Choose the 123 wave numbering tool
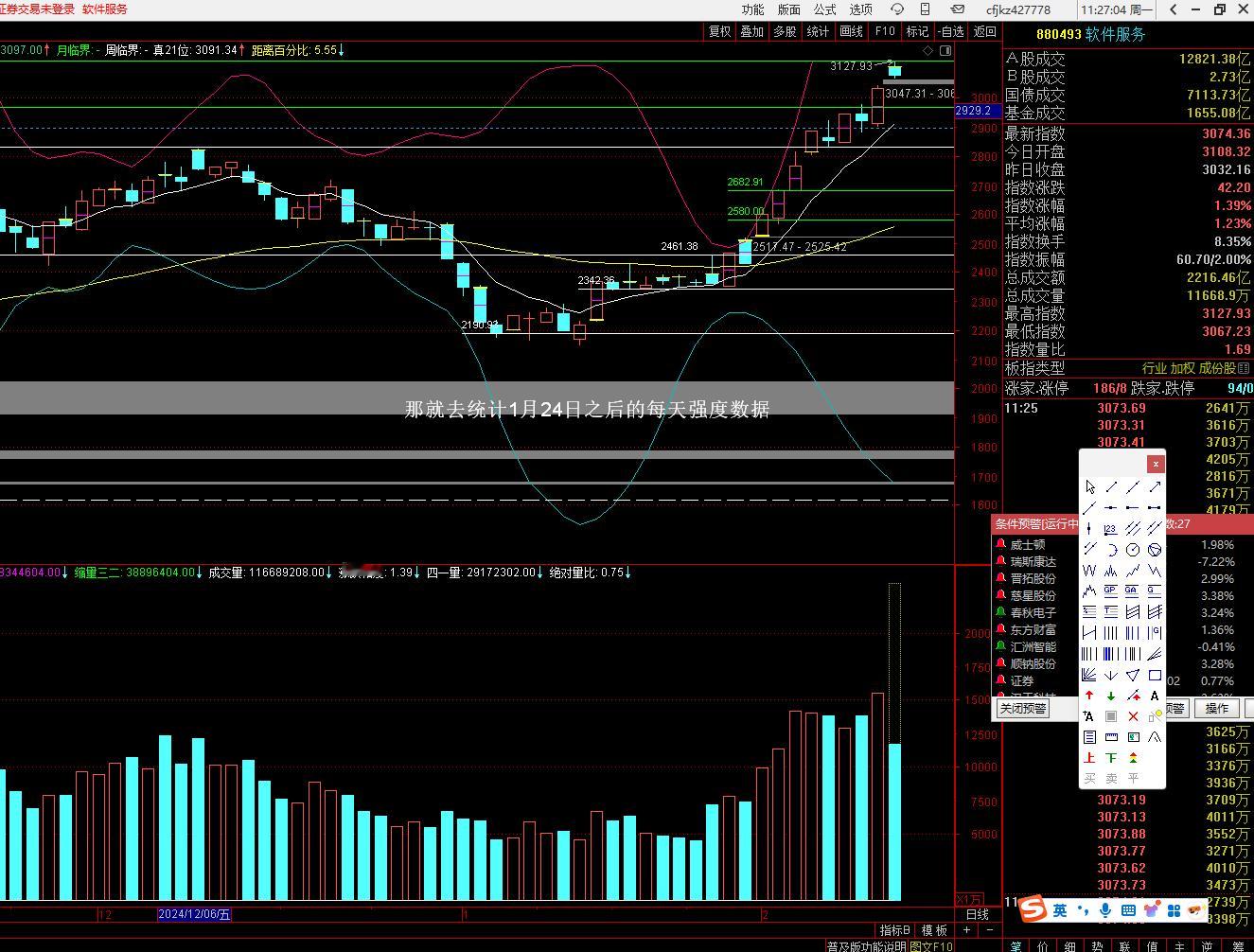1254x952 pixels. coord(1111,528)
